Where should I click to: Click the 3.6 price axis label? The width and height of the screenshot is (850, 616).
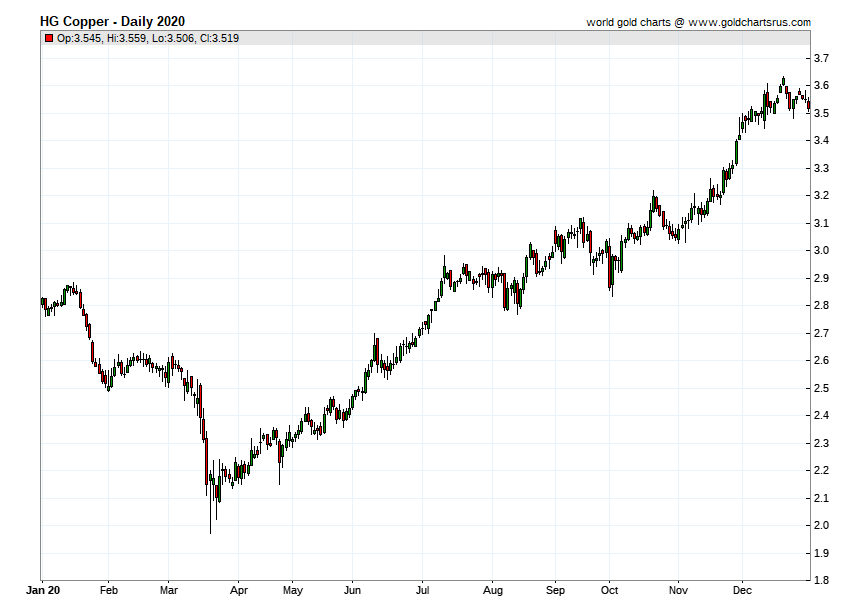[821, 85]
